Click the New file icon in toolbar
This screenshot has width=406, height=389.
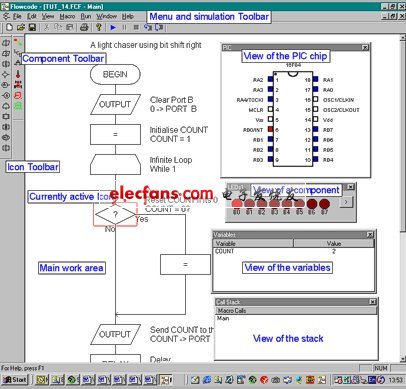[9, 28]
